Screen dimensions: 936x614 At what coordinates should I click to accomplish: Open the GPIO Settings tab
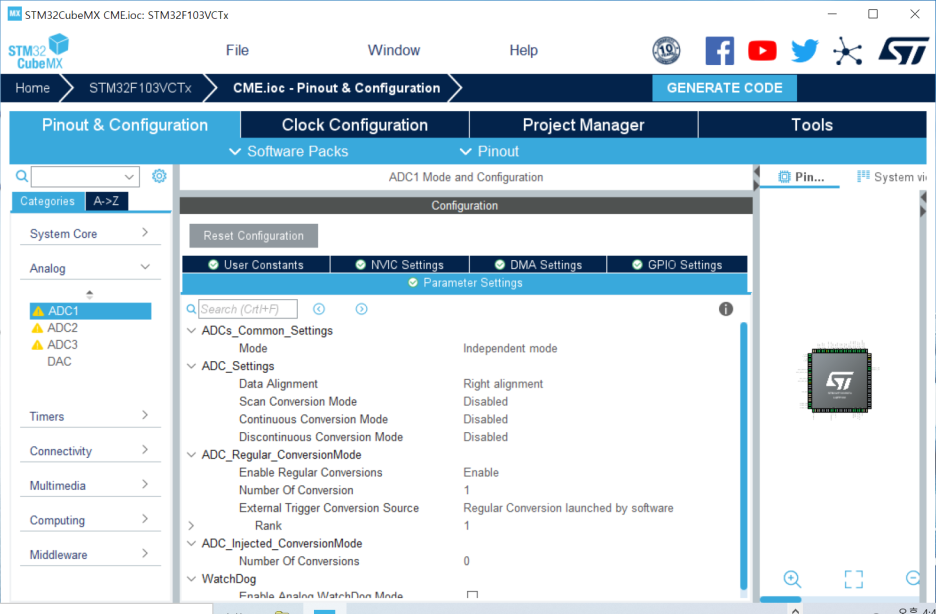(677, 264)
